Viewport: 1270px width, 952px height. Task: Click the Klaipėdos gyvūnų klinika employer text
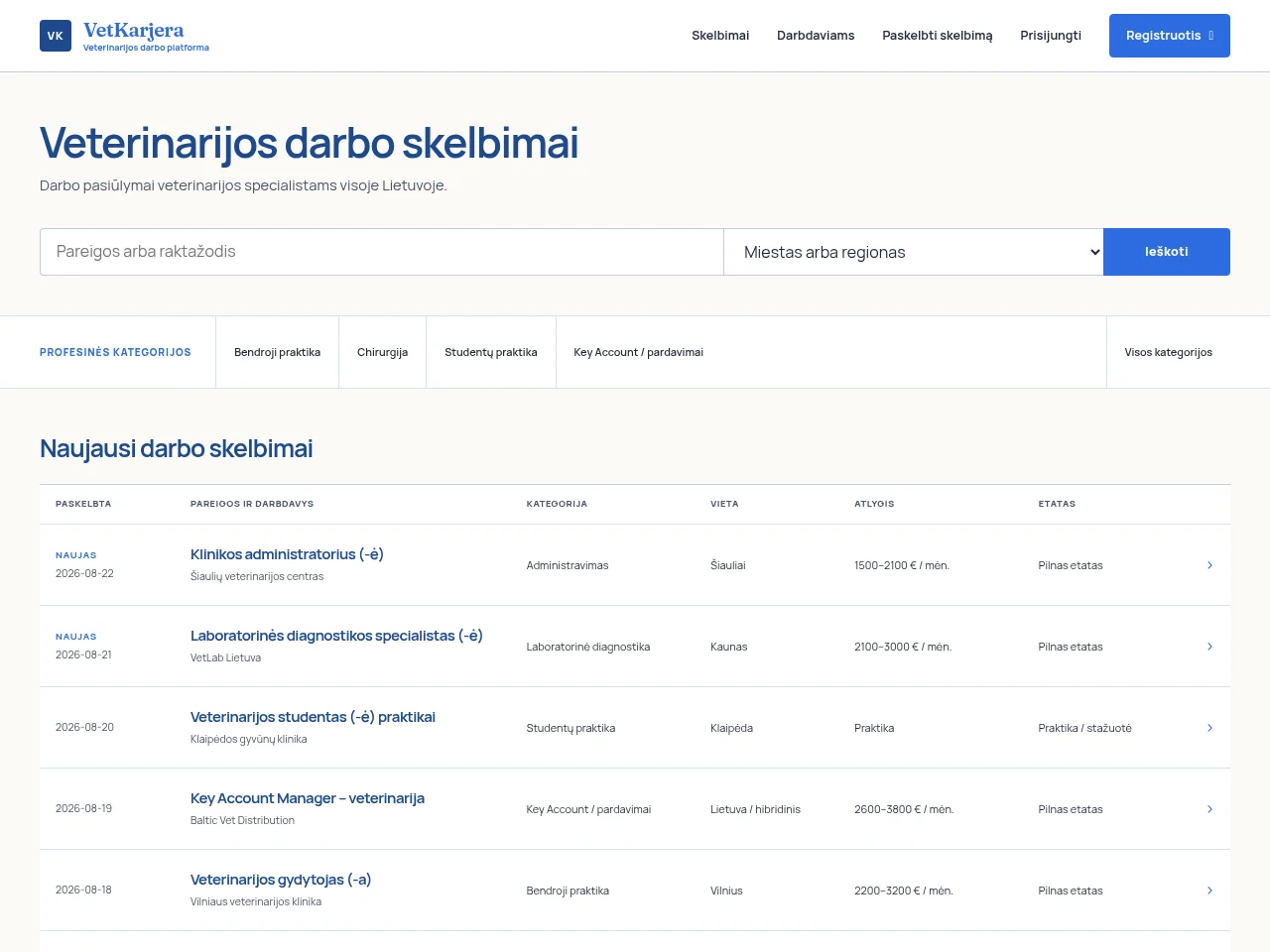pyautogui.click(x=249, y=739)
